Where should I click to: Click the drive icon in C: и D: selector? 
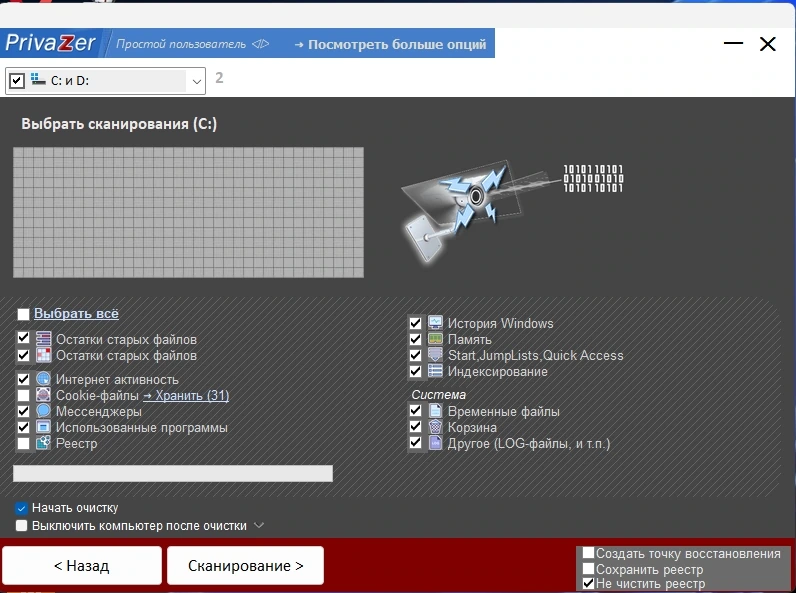[38, 79]
